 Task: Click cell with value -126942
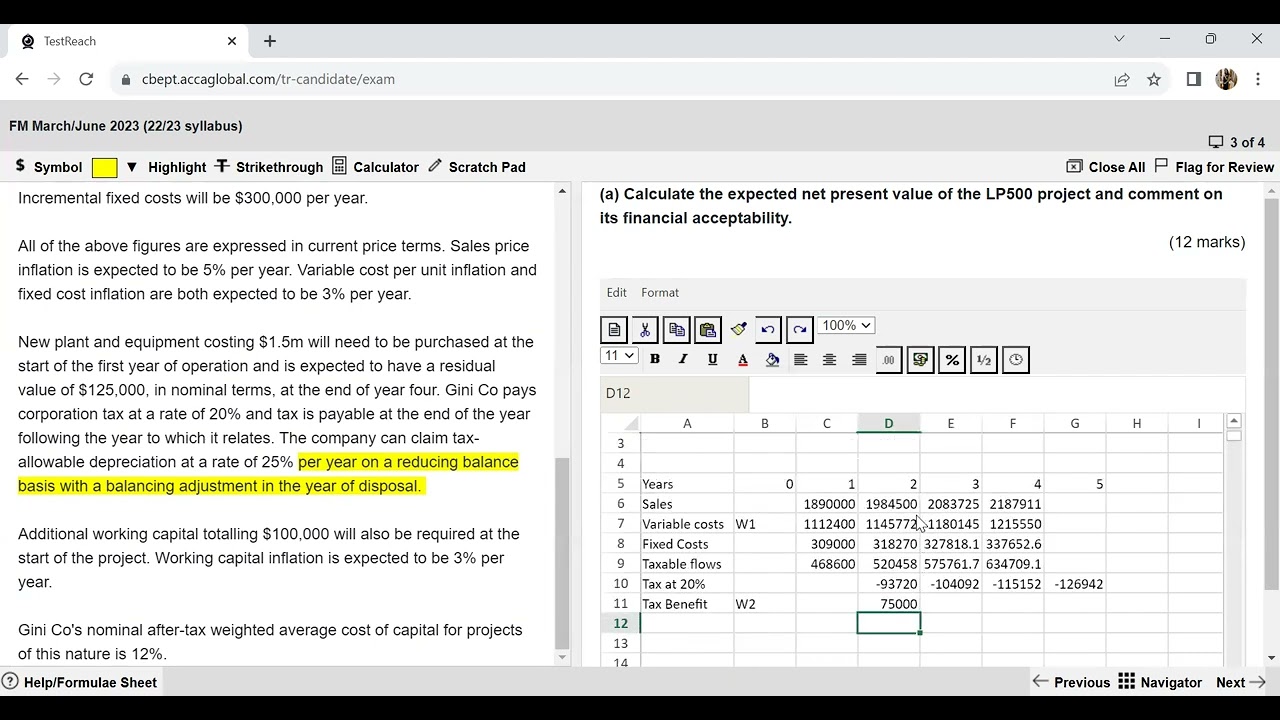(x=1075, y=584)
